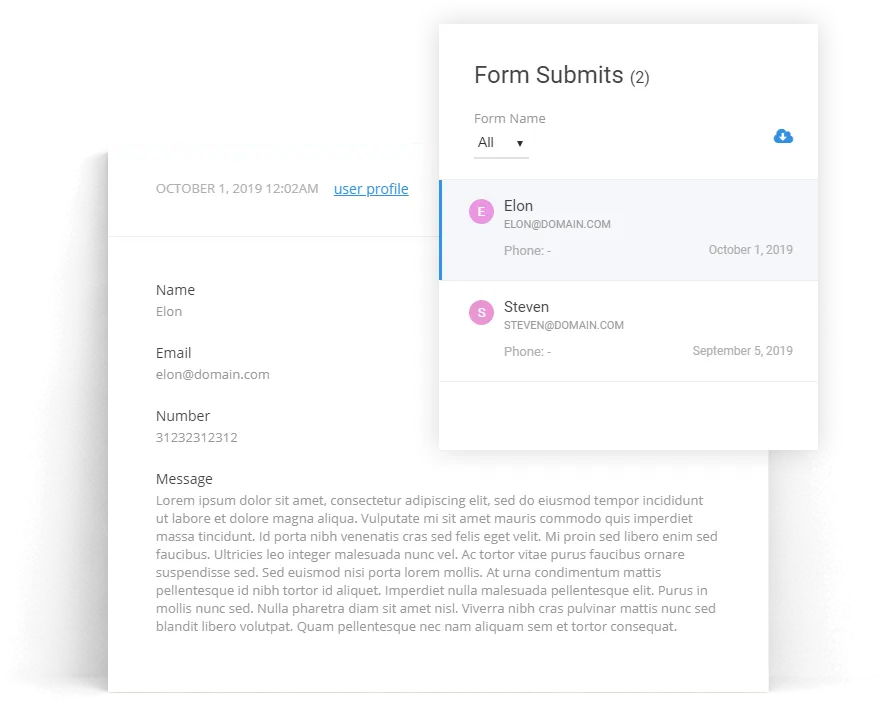This screenshot has height=701, width=880.
Task: Click the Form Submits heading
Action: (562, 75)
